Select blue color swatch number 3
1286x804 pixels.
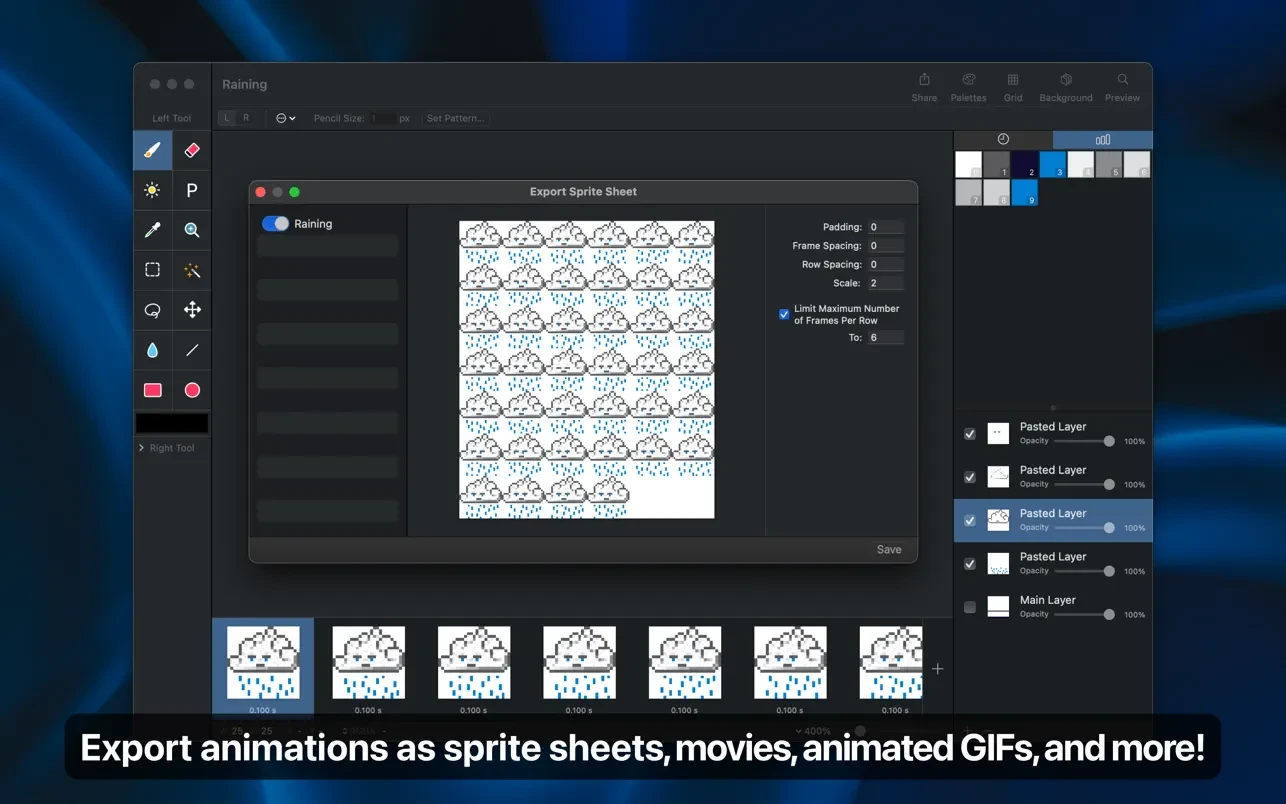click(x=1053, y=165)
